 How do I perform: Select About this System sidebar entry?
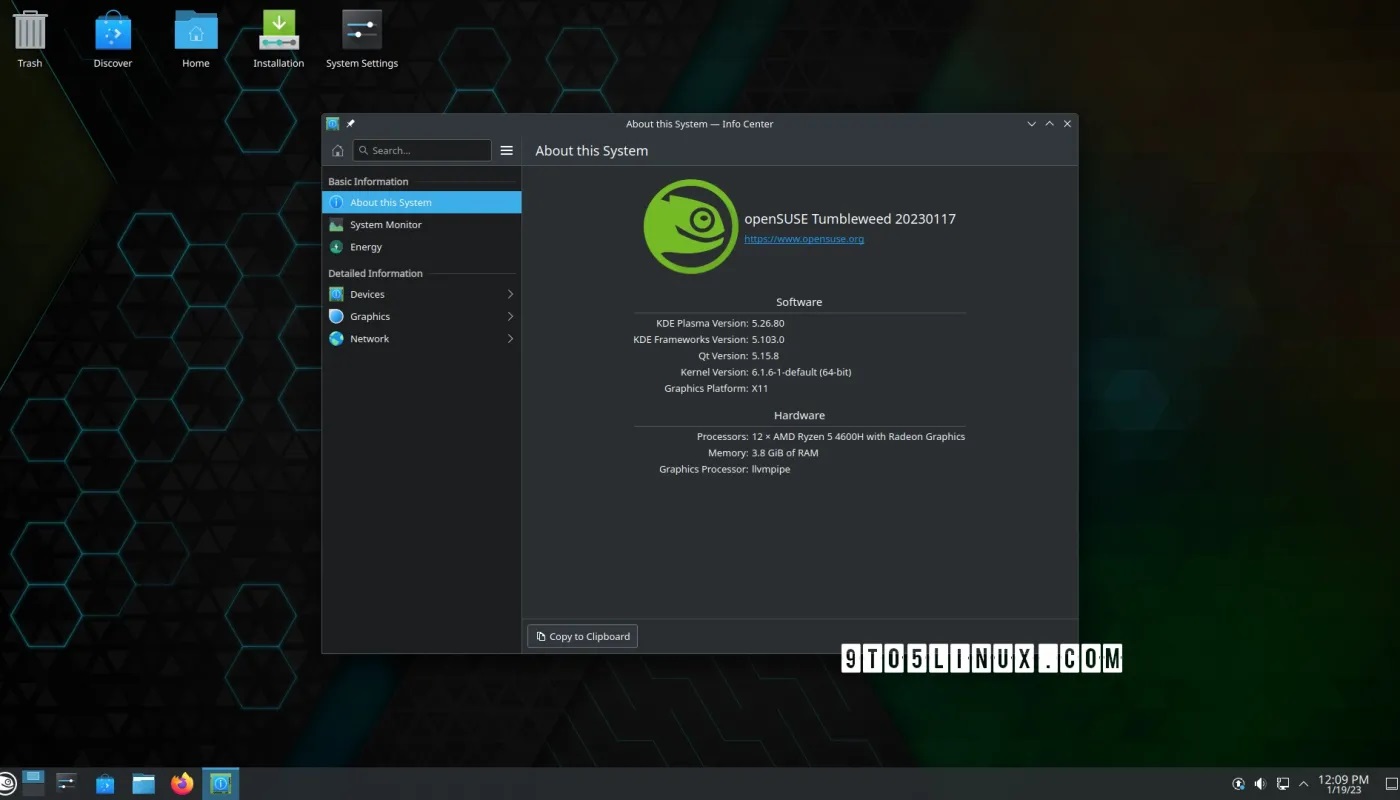[x=391, y=202]
